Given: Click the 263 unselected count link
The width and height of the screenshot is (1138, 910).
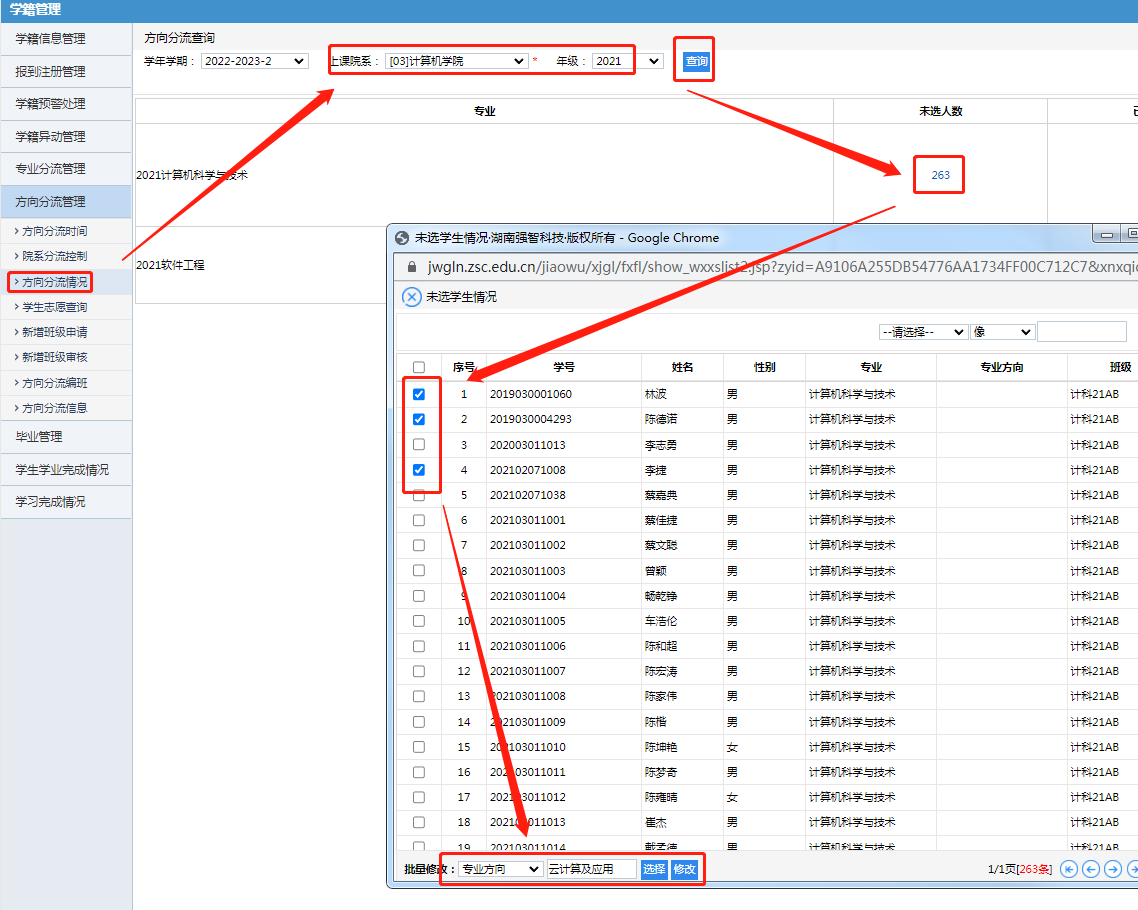Looking at the screenshot, I should (941, 175).
